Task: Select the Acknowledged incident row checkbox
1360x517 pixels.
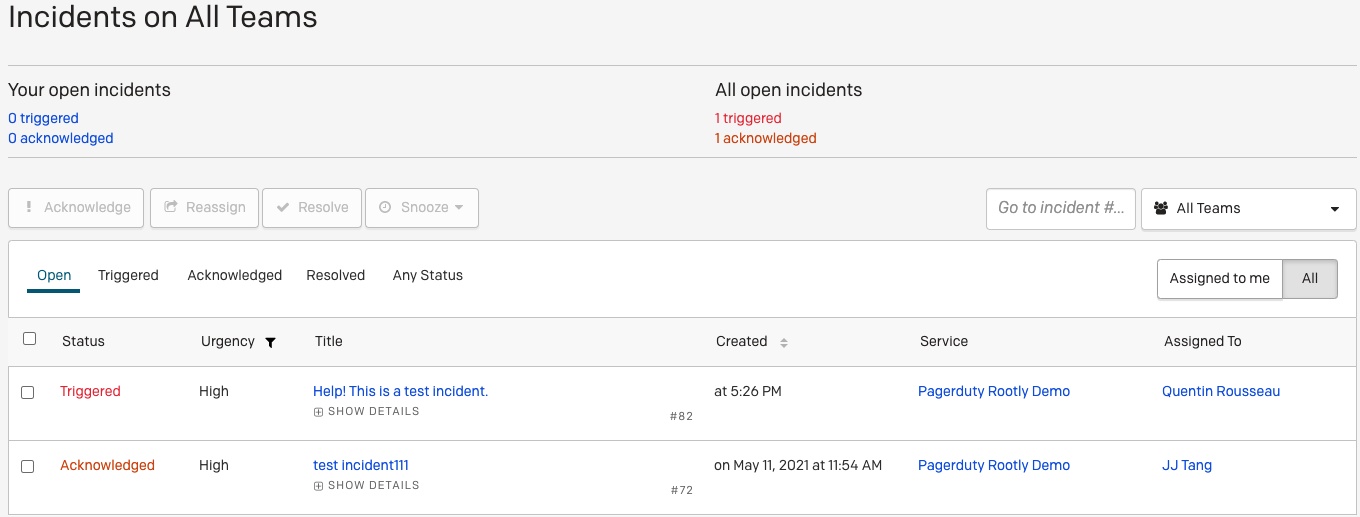Action: point(28,467)
